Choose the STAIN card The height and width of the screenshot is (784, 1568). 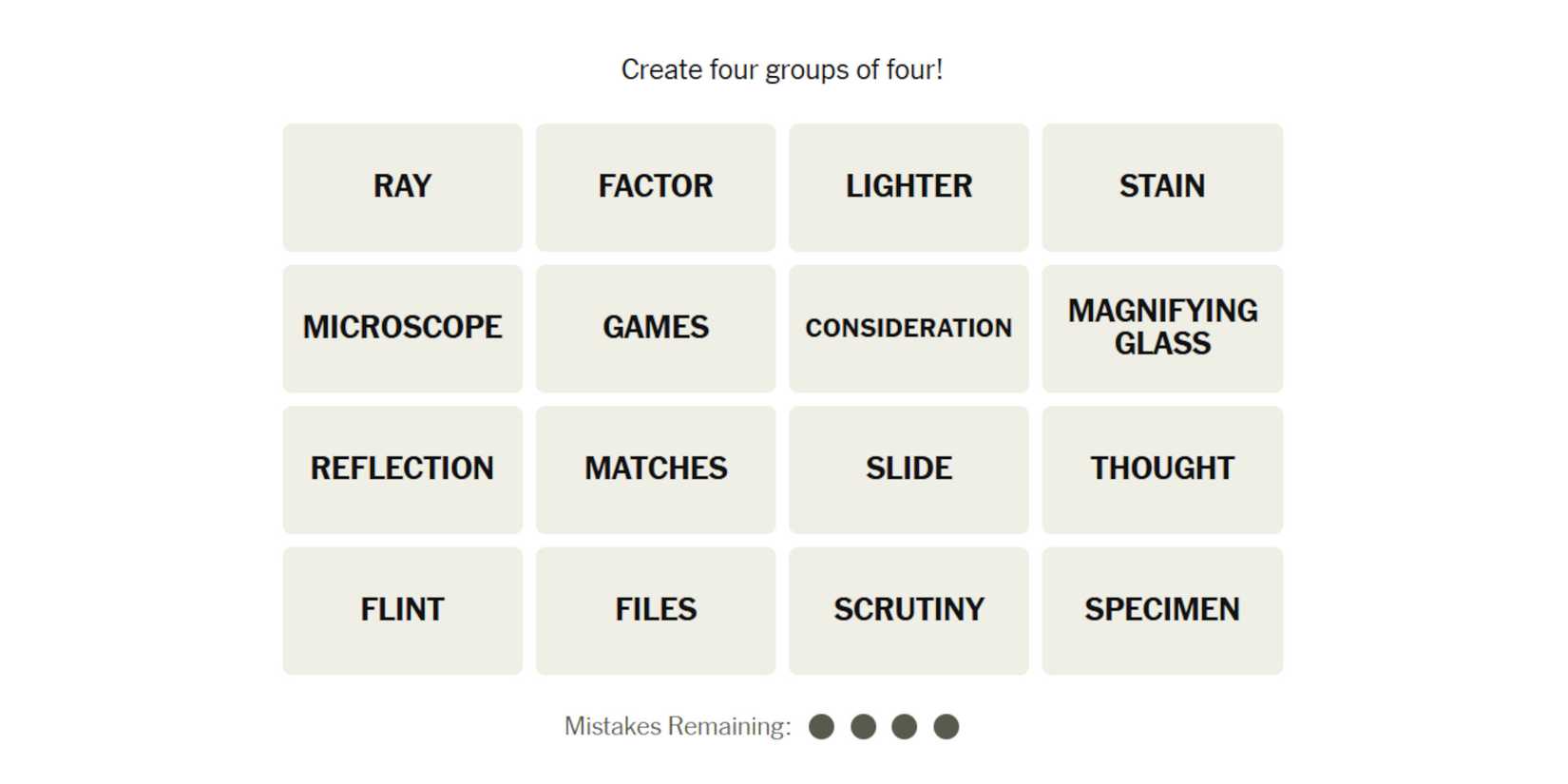coord(1162,187)
